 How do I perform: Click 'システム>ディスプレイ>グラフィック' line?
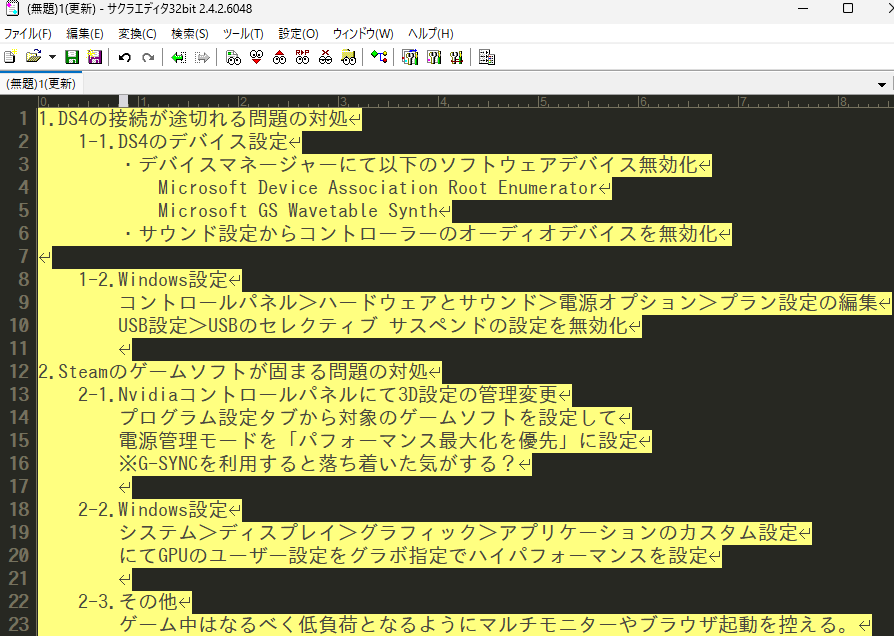tap(457, 532)
